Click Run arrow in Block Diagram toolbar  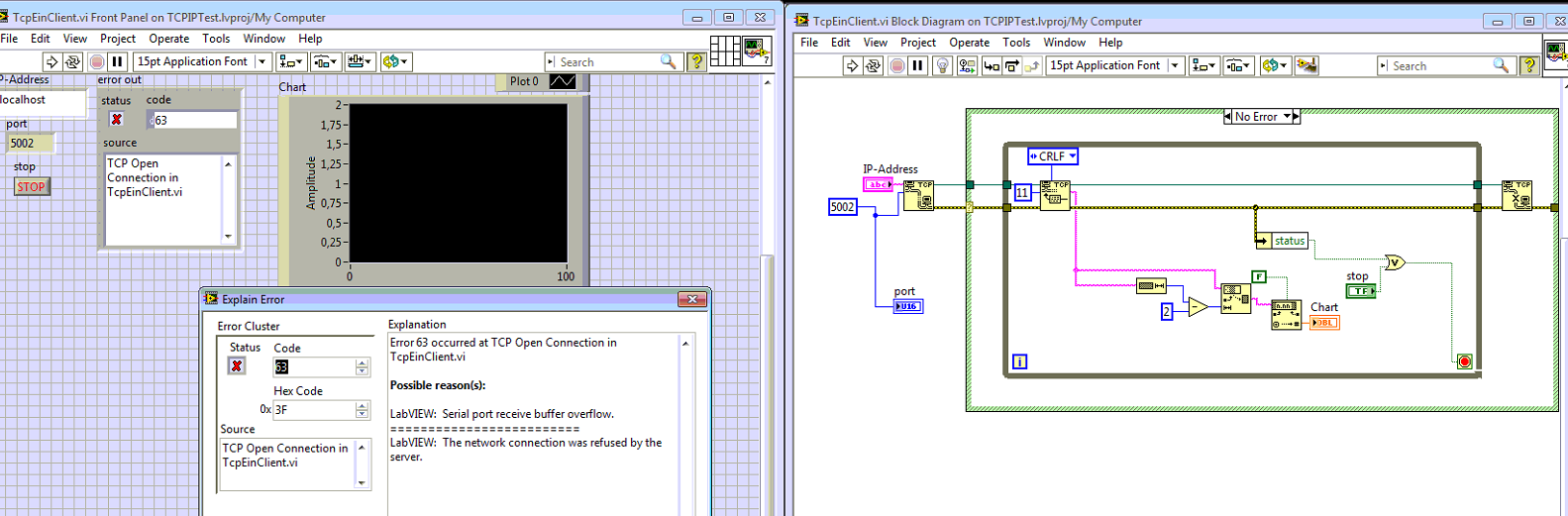pyautogui.click(x=851, y=65)
